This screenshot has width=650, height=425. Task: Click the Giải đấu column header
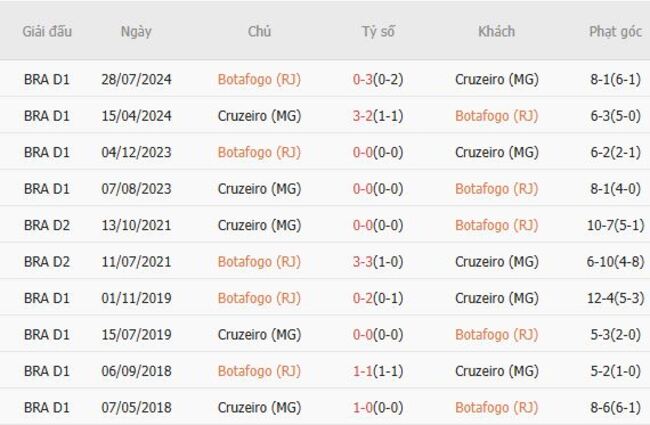tap(47, 31)
